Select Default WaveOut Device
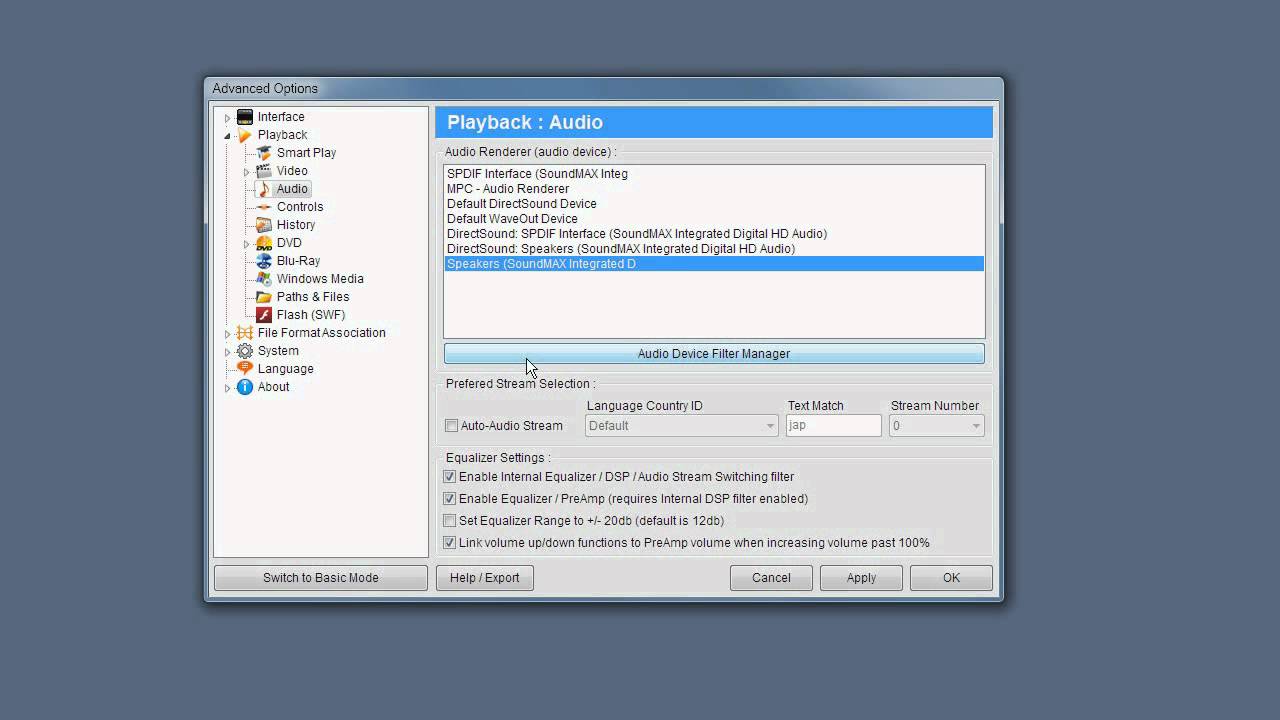This screenshot has width=1280, height=720. click(714, 219)
